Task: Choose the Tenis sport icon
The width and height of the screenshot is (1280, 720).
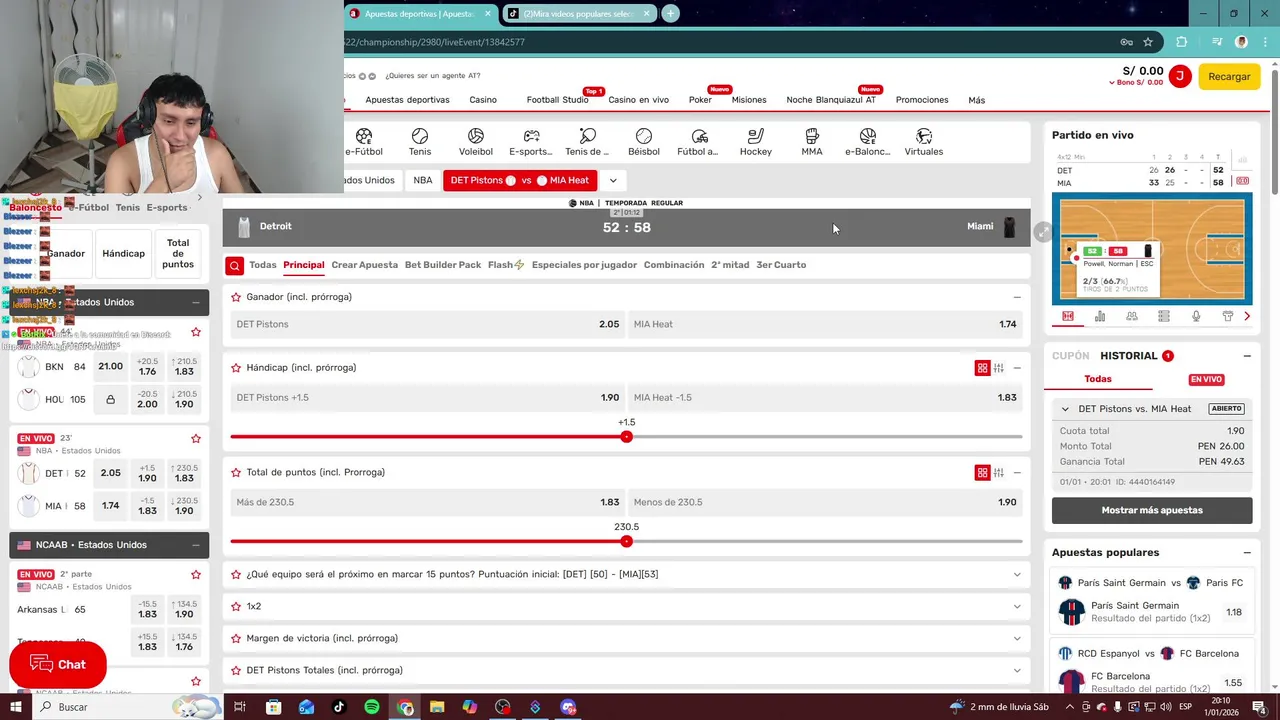Action: [x=420, y=136]
